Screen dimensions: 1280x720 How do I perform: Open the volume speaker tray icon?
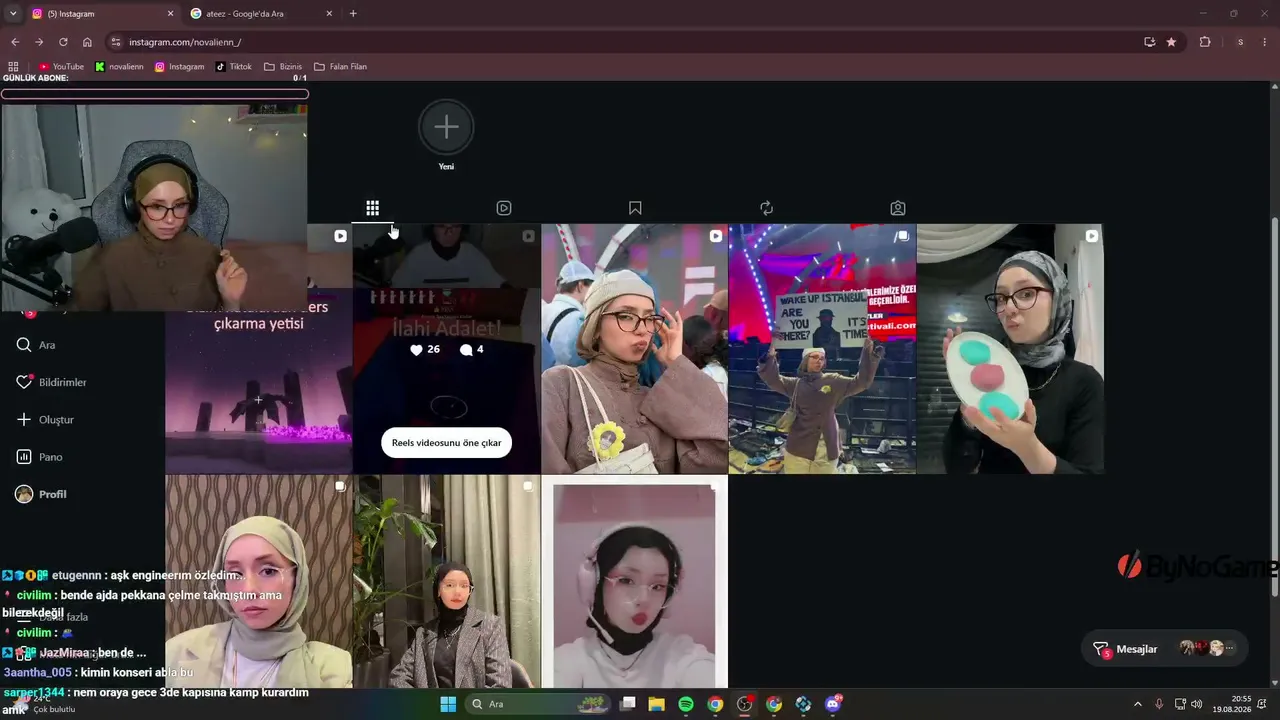(1197, 704)
